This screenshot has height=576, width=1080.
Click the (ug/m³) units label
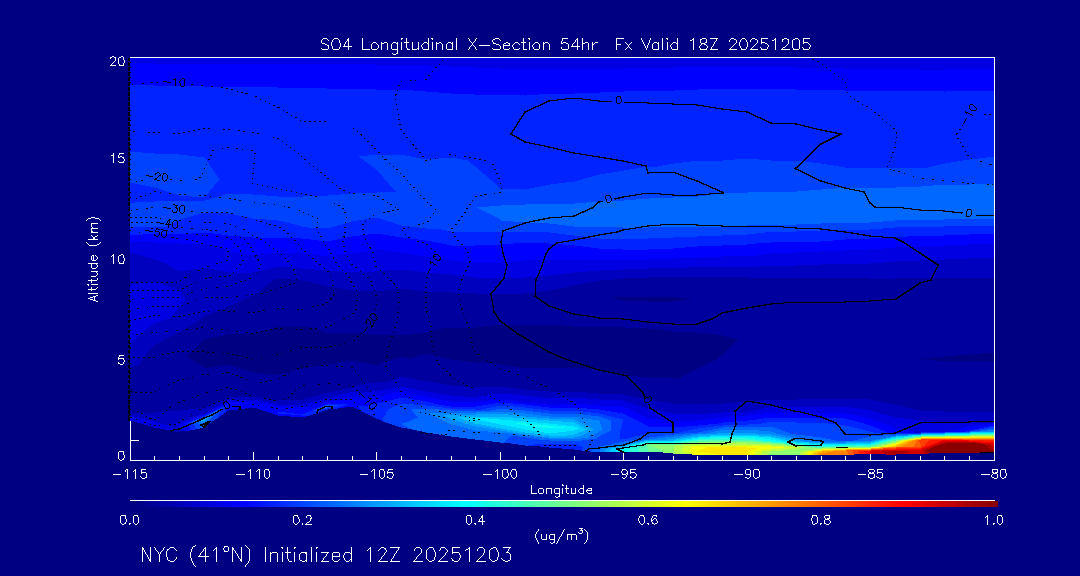tap(561, 536)
